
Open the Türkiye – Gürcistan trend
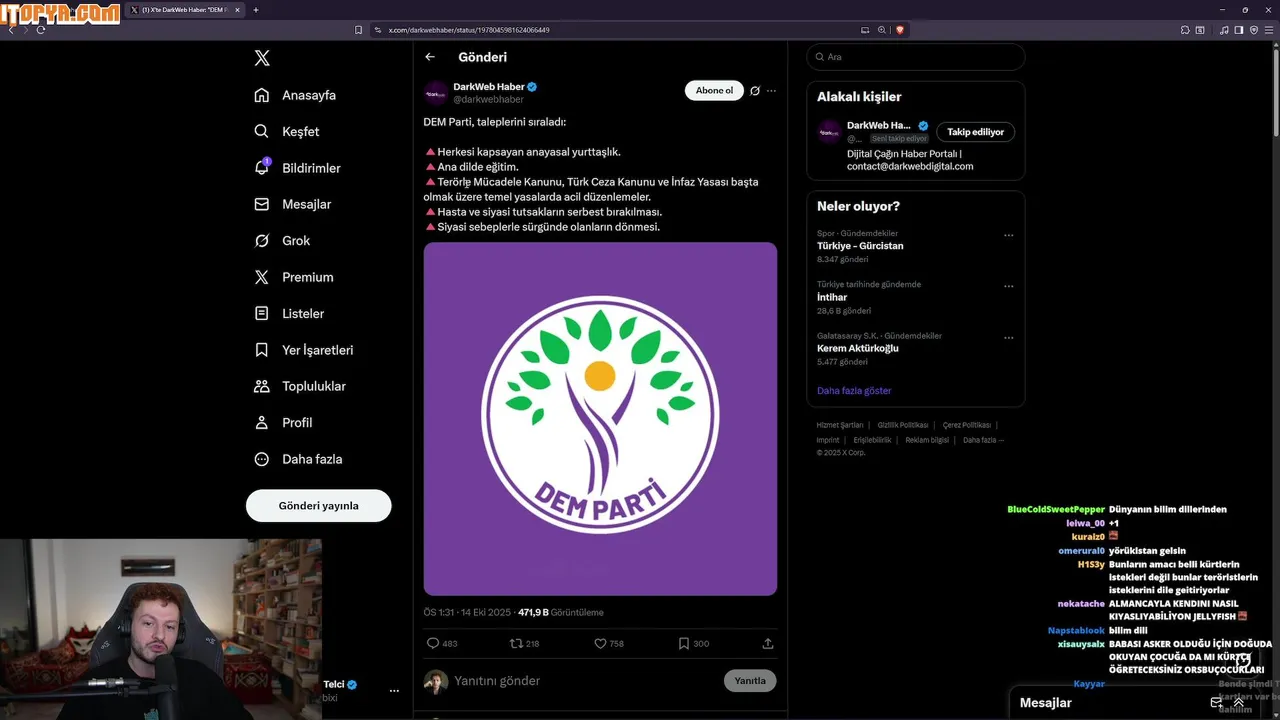[915, 246]
